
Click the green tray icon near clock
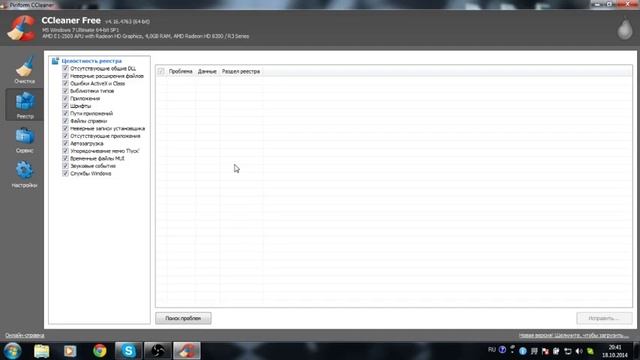tap(591, 351)
